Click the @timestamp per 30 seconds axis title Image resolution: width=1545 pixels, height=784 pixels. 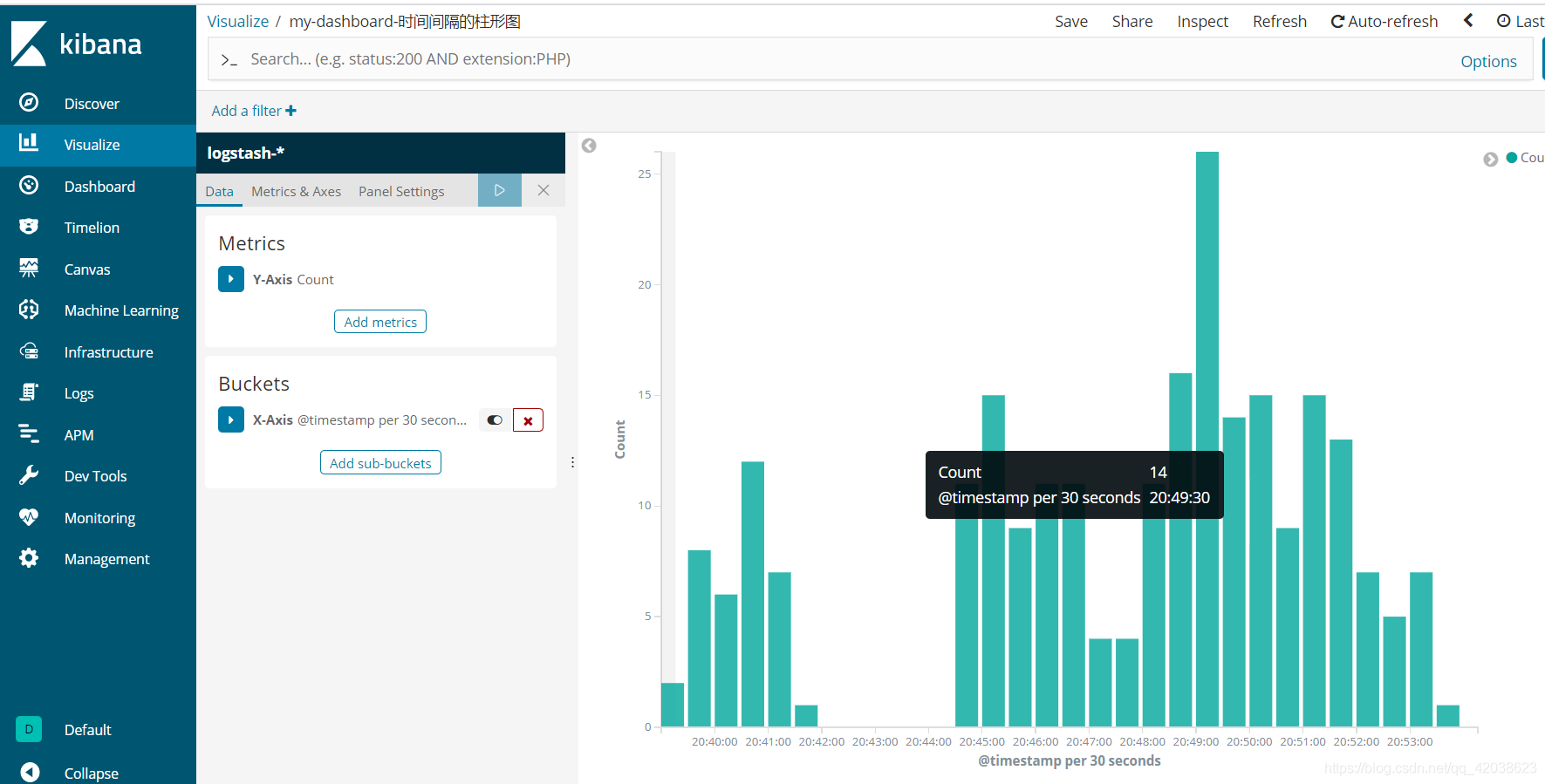coord(1070,760)
